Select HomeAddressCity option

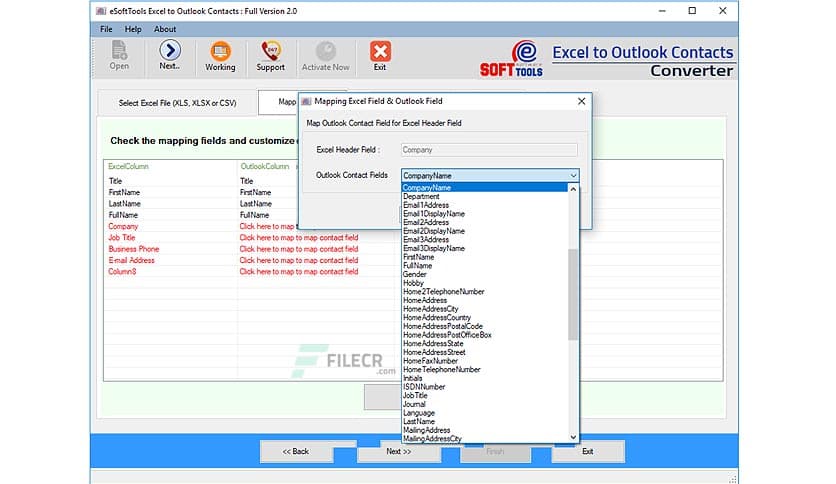(x=484, y=309)
